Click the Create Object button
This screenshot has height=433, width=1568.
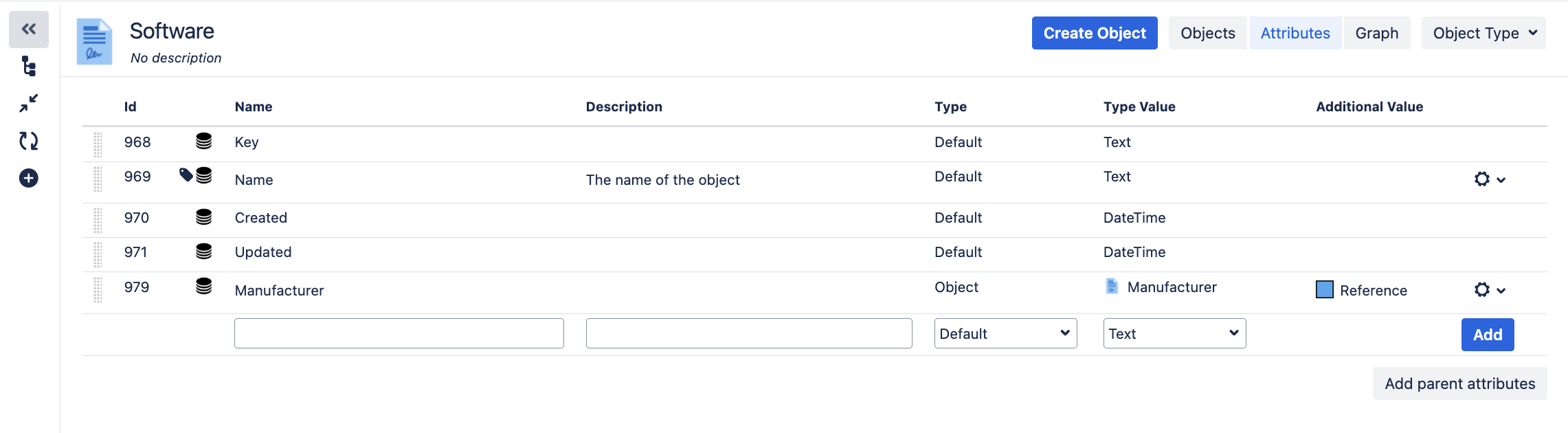[x=1094, y=32]
